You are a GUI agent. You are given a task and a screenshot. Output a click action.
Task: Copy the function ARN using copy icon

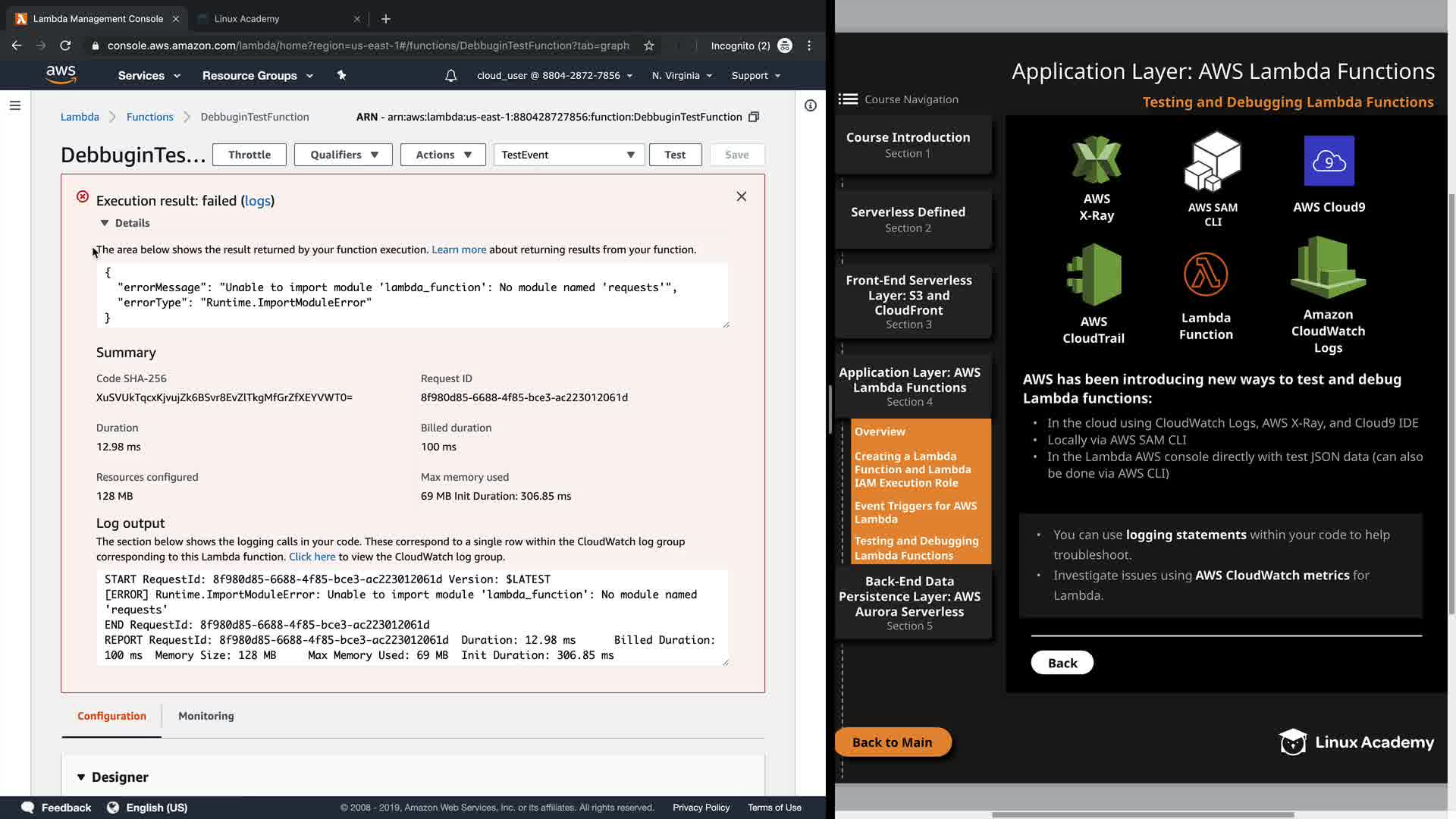754,117
